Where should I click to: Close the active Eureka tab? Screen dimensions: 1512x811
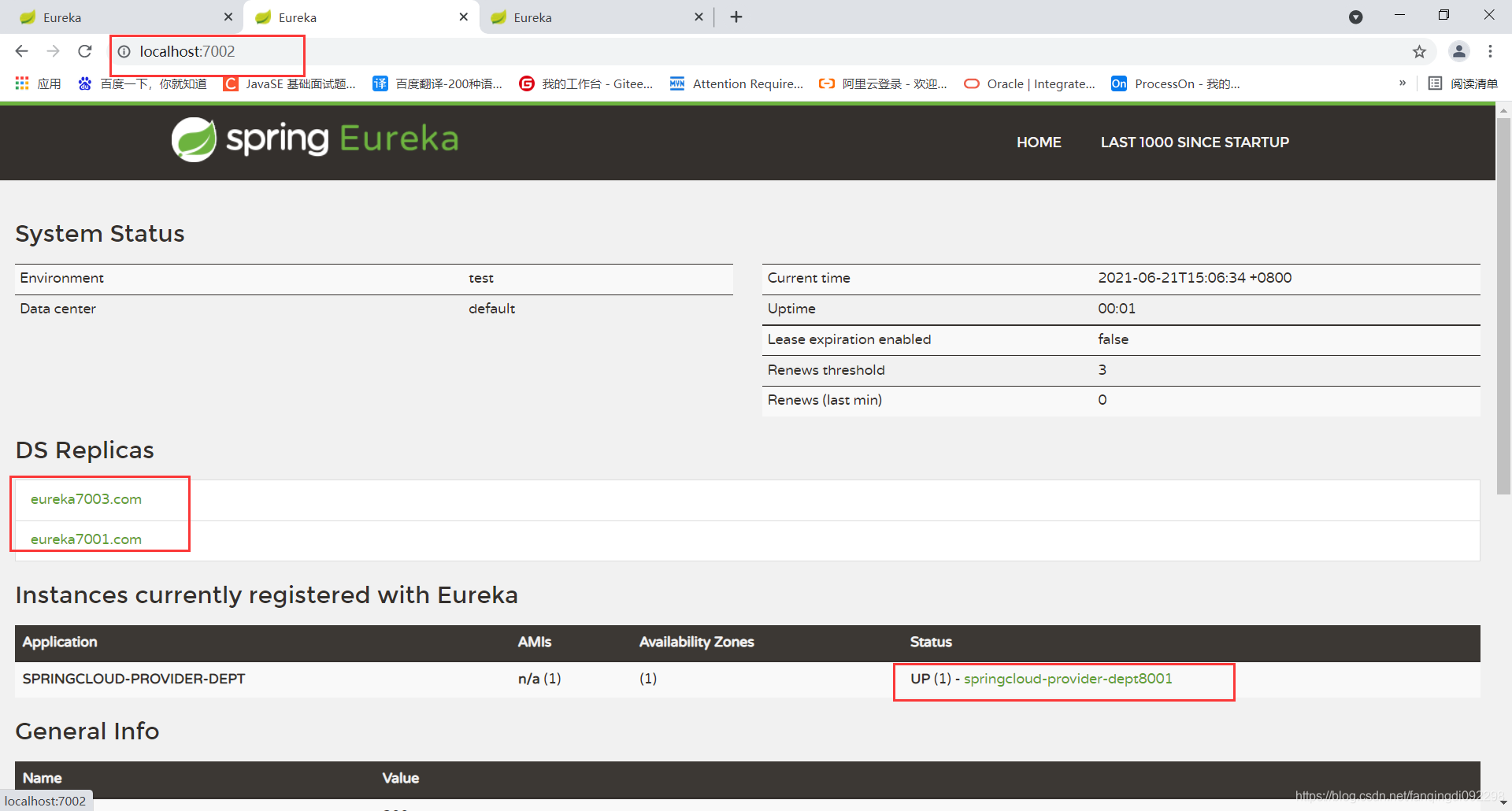(464, 17)
